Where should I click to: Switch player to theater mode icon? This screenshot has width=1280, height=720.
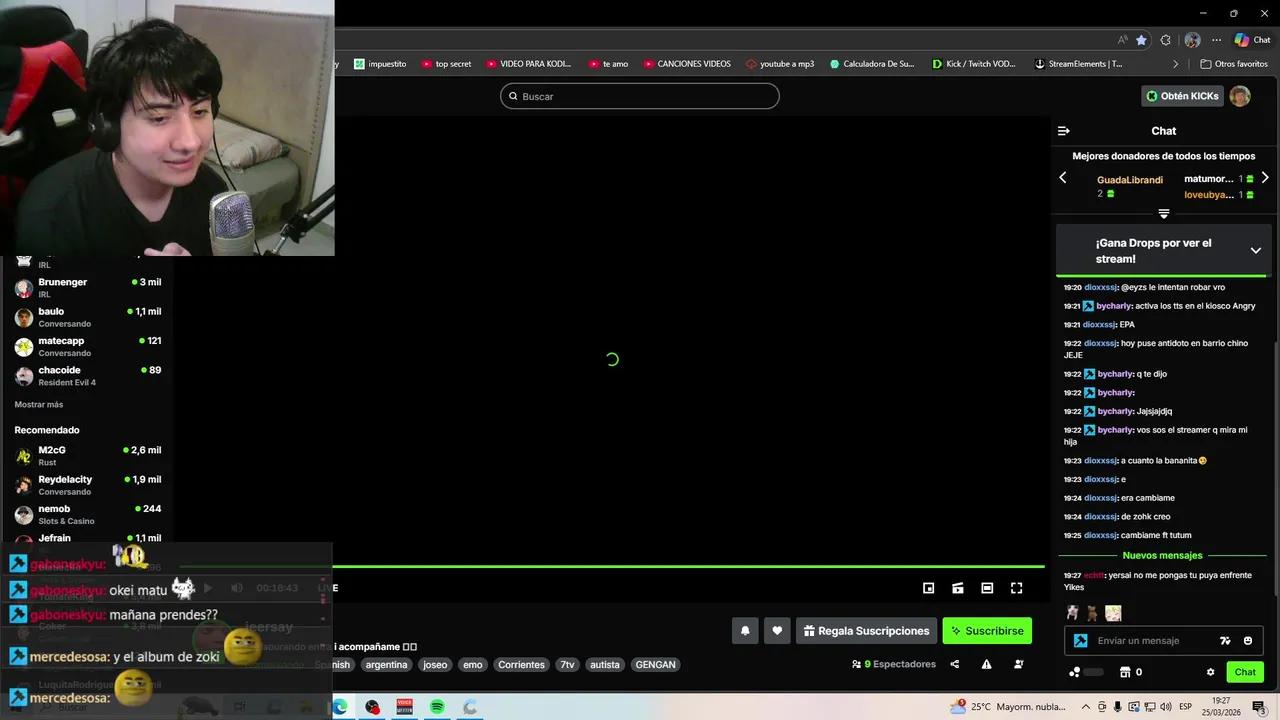tap(987, 588)
